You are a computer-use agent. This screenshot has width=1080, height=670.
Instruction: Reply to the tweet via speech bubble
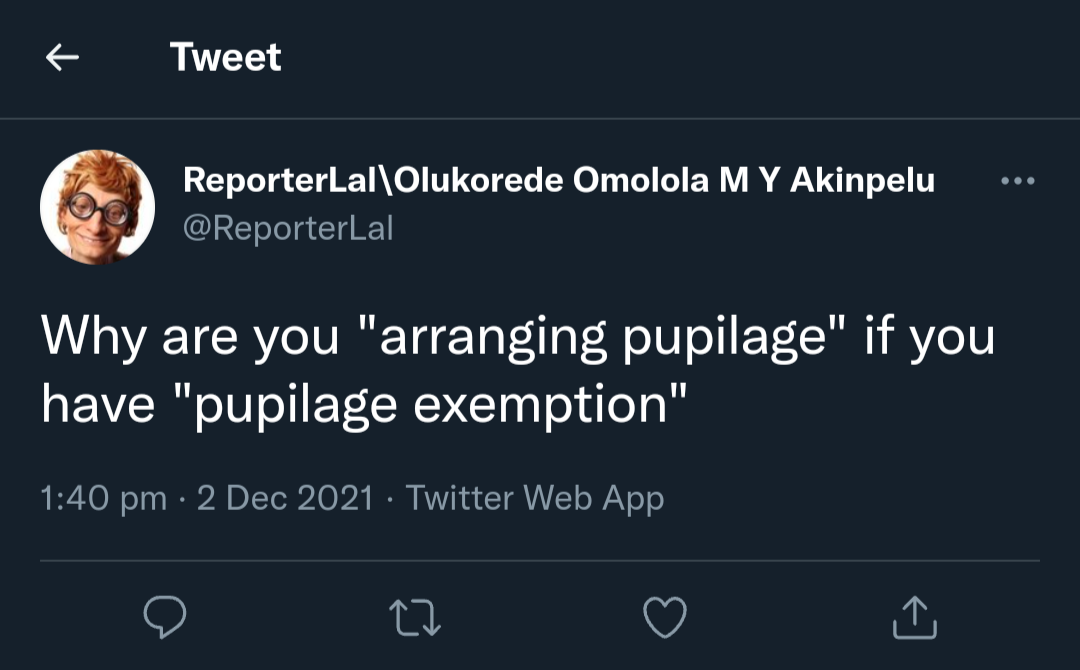[165, 618]
